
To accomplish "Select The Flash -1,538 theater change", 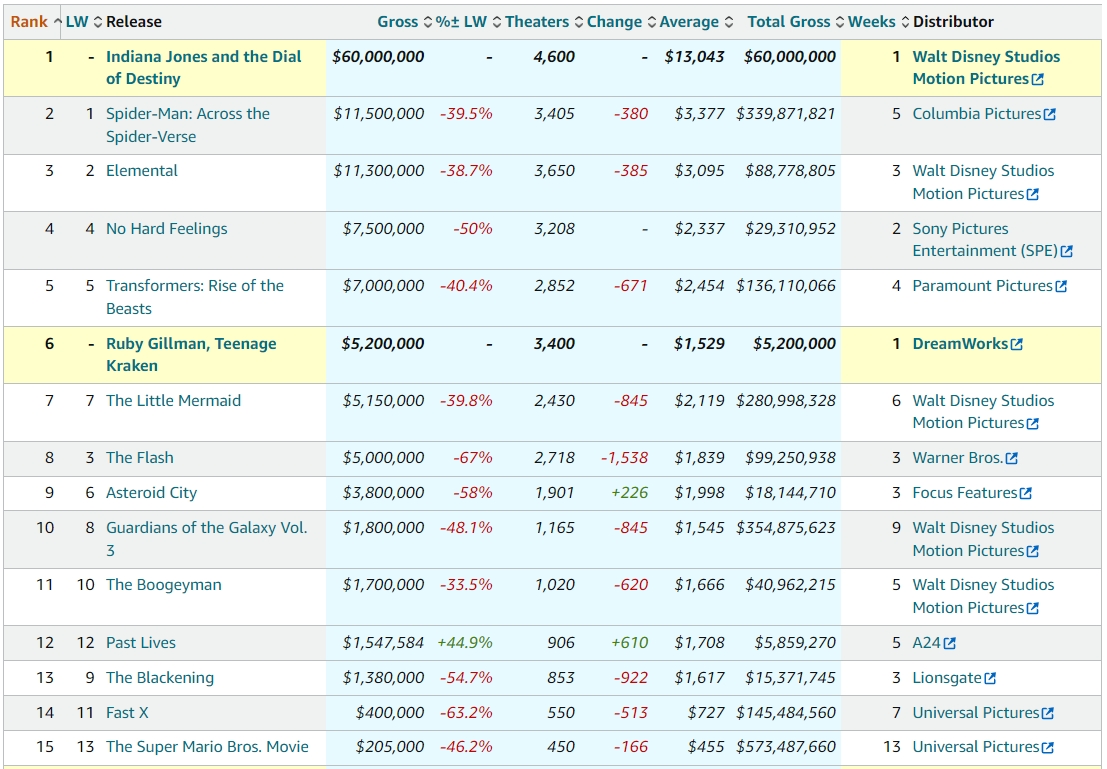I will pyautogui.click(x=625, y=458).
